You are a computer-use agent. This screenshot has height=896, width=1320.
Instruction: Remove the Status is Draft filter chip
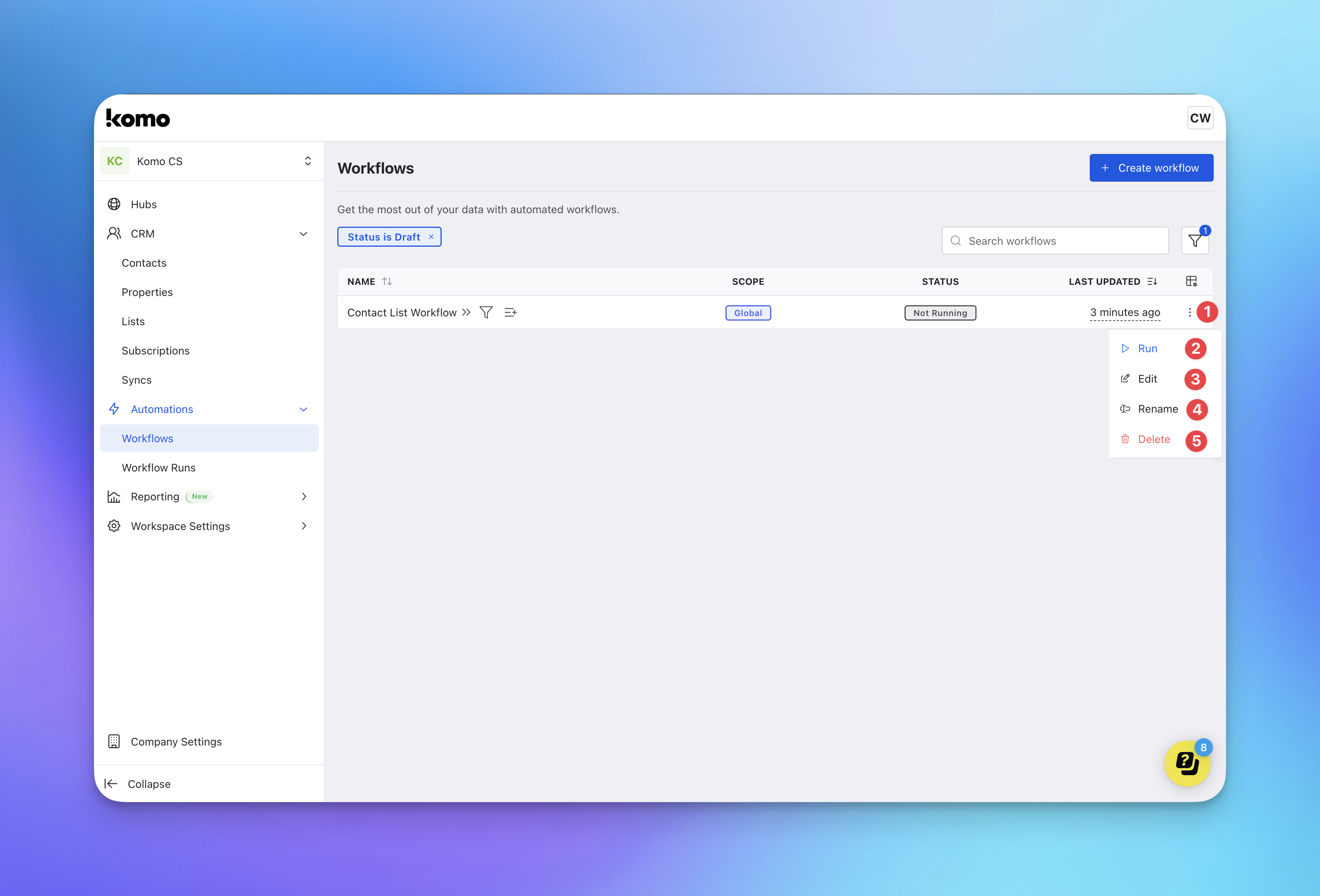point(431,237)
